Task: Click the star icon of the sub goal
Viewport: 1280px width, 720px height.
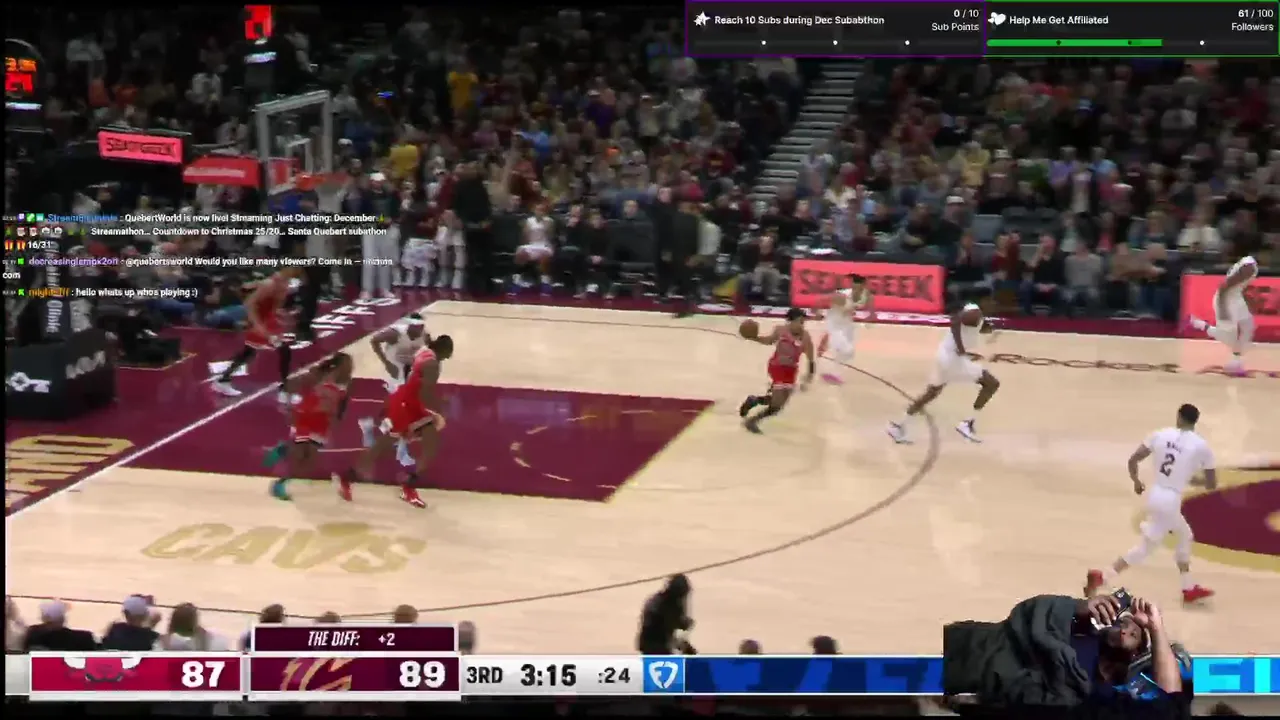Action: (702, 19)
